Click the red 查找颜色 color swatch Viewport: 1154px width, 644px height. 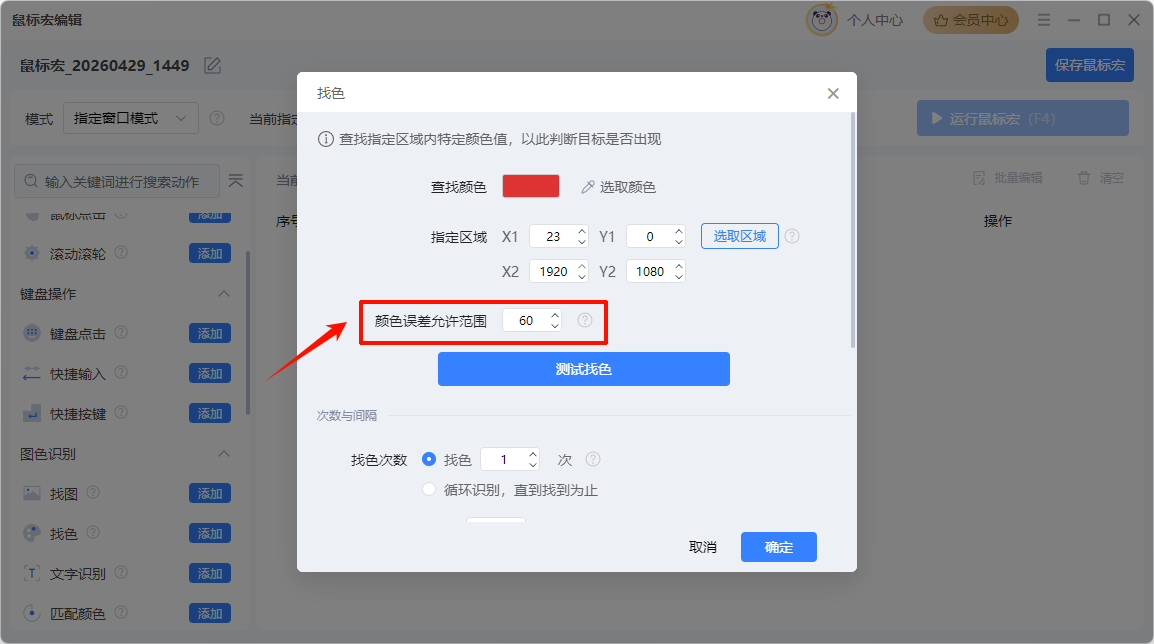[x=530, y=186]
